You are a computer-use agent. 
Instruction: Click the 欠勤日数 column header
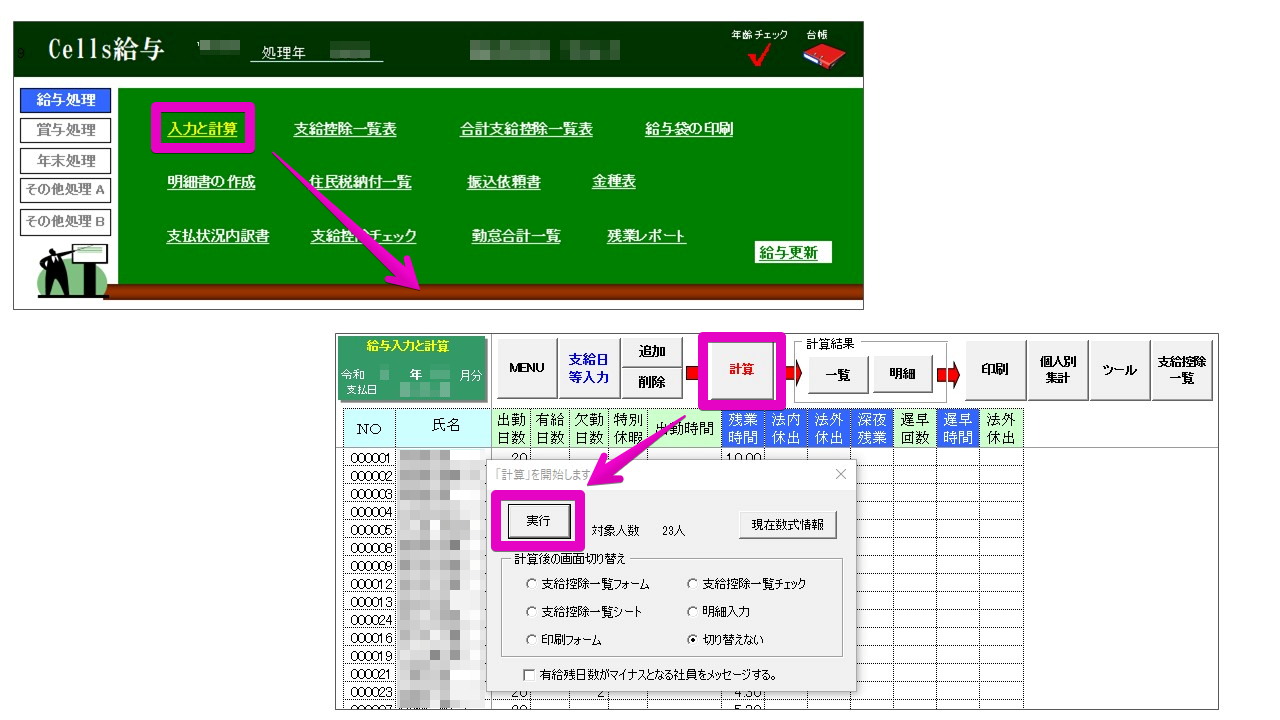point(588,428)
